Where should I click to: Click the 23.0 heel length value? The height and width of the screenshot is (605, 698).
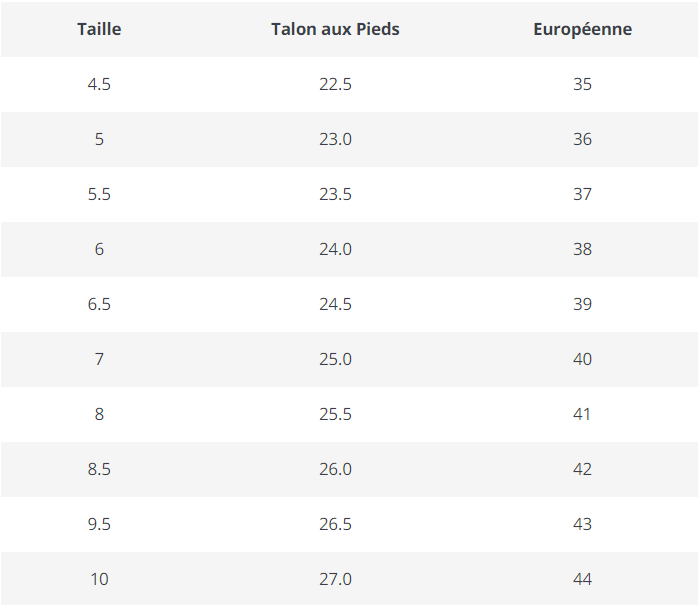pyautogui.click(x=335, y=139)
